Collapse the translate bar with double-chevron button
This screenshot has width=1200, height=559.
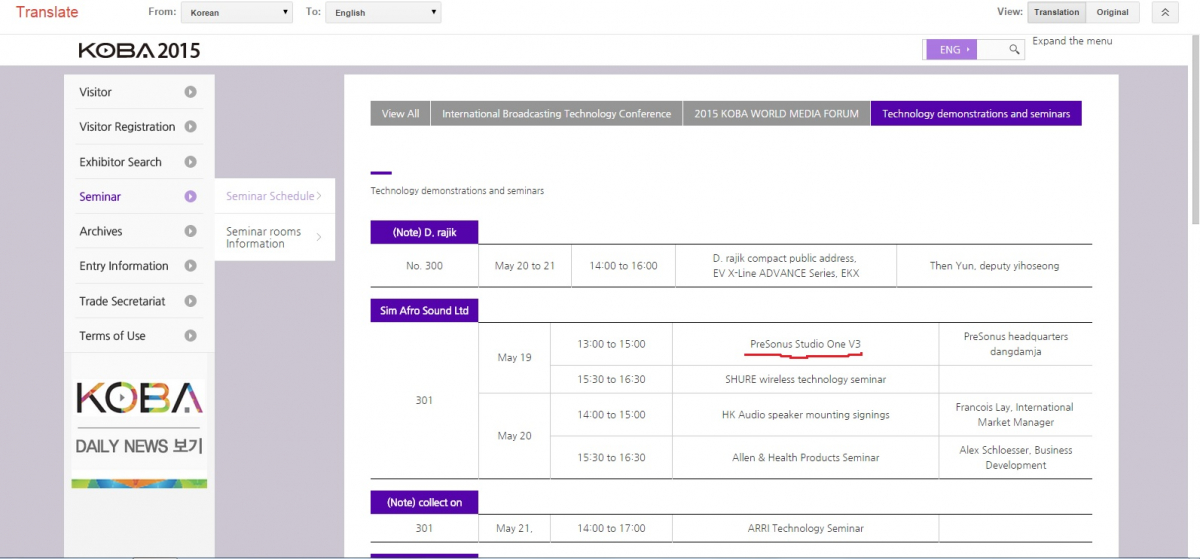pyautogui.click(x=1165, y=12)
